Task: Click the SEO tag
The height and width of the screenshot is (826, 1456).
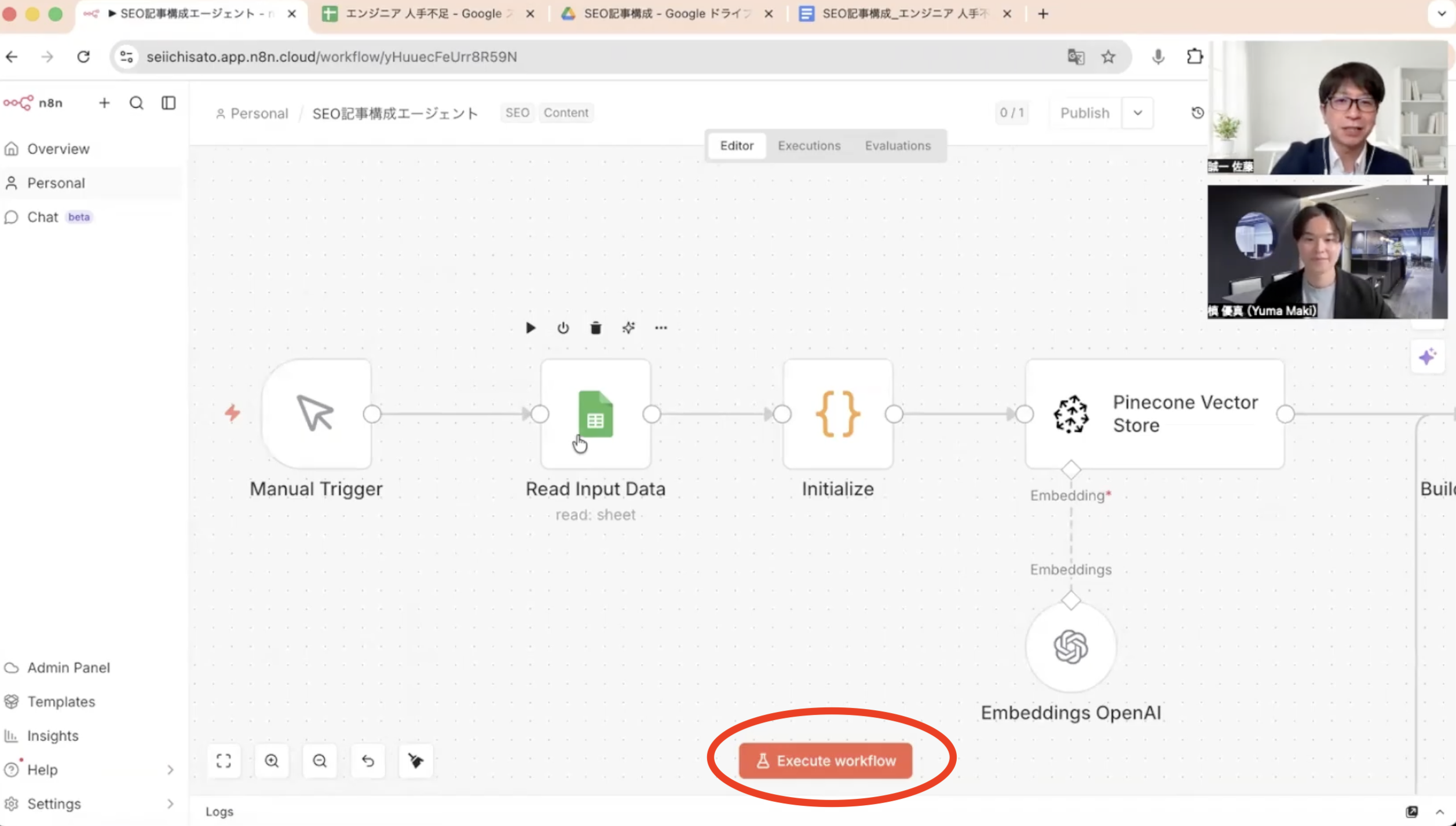Action: [517, 112]
